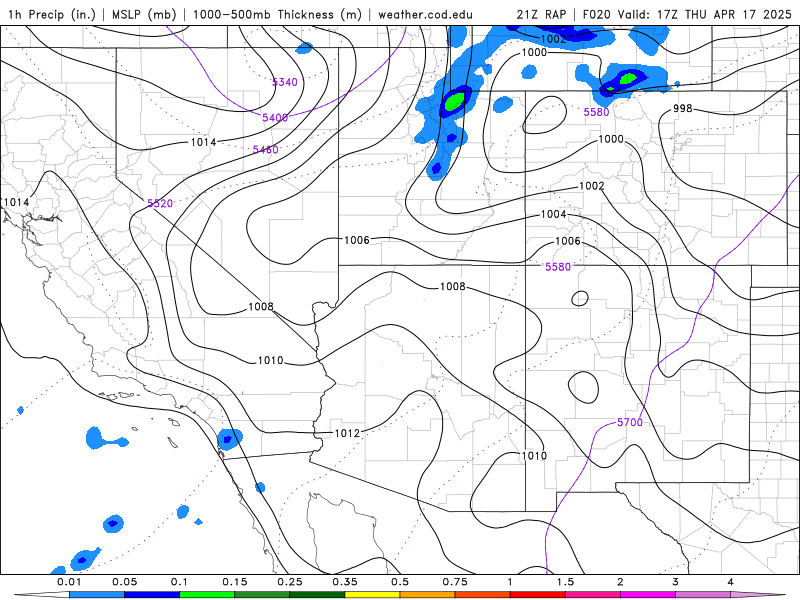Image resolution: width=800 pixels, height=600 pixels.
Task: Click the purple '5520' thickness label
Action: pyautogui.click(x=160, y=203)
